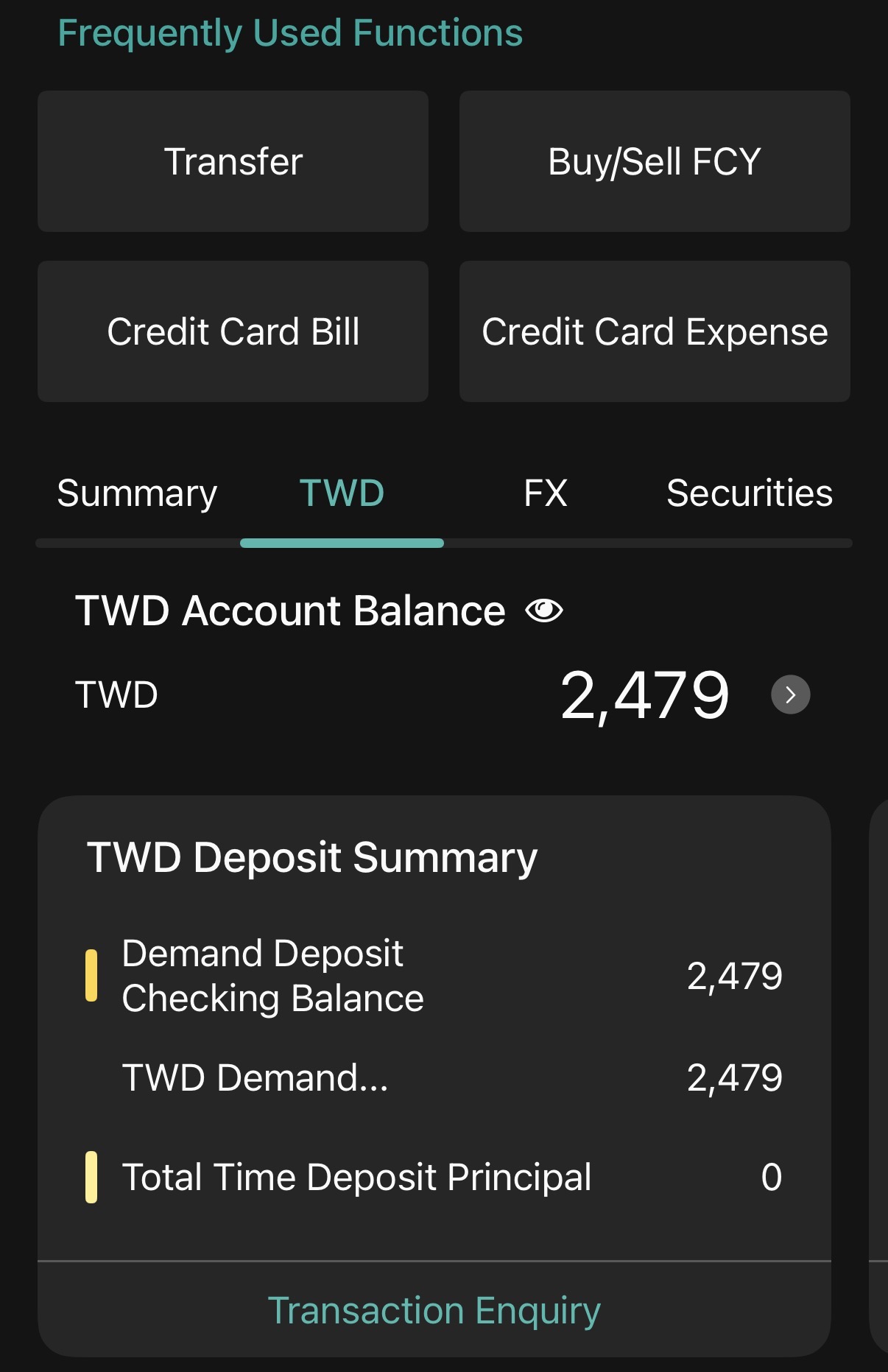Open the Buy/Sell FCY function

[655, 161]
